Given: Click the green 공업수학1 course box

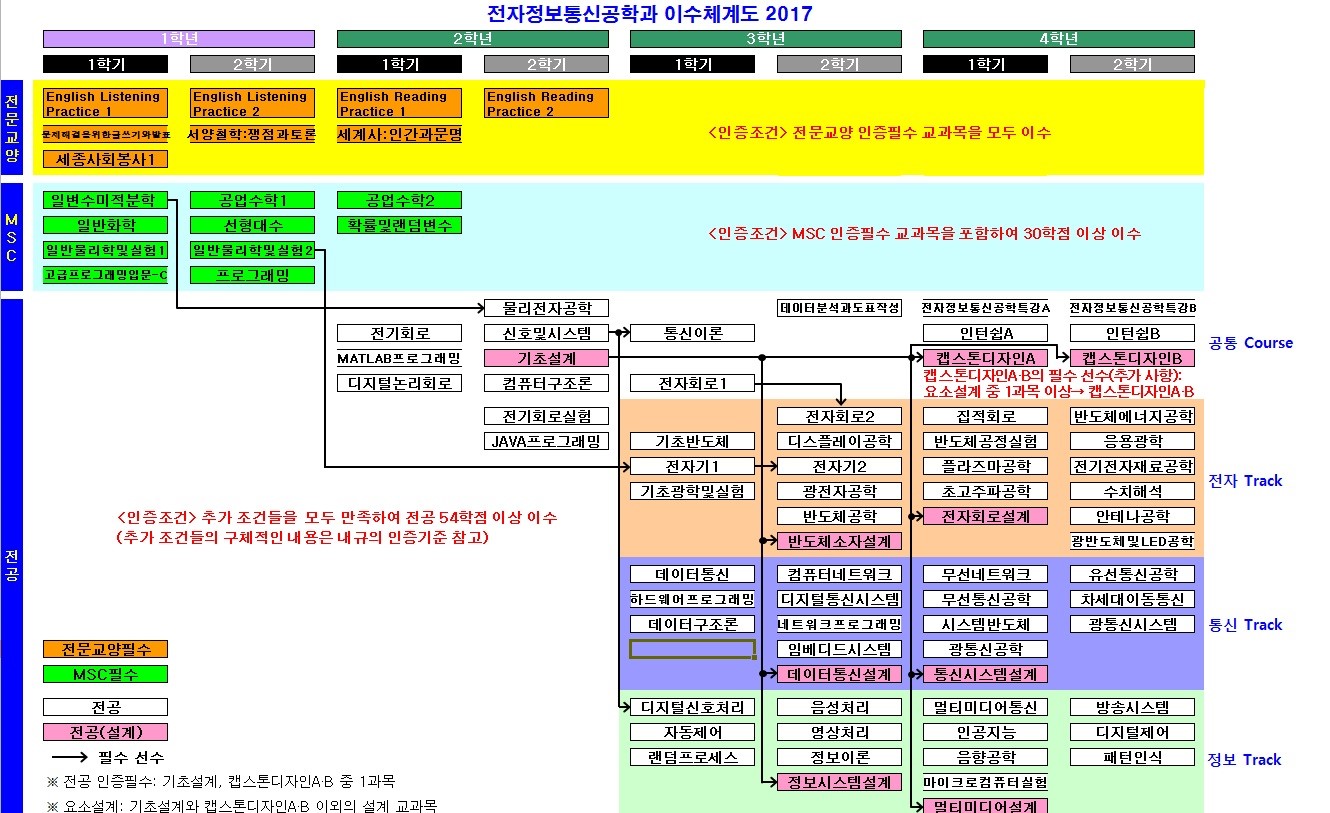Looking at the screenshot, I should (x=252, y=200).
